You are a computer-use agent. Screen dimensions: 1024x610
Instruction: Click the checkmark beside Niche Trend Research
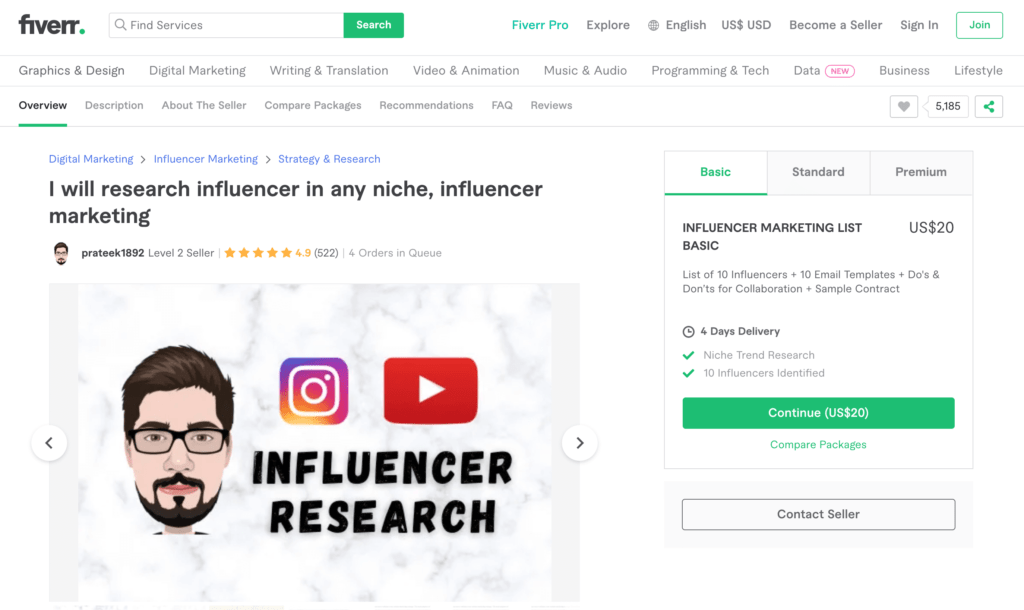[x=690, y=354]
